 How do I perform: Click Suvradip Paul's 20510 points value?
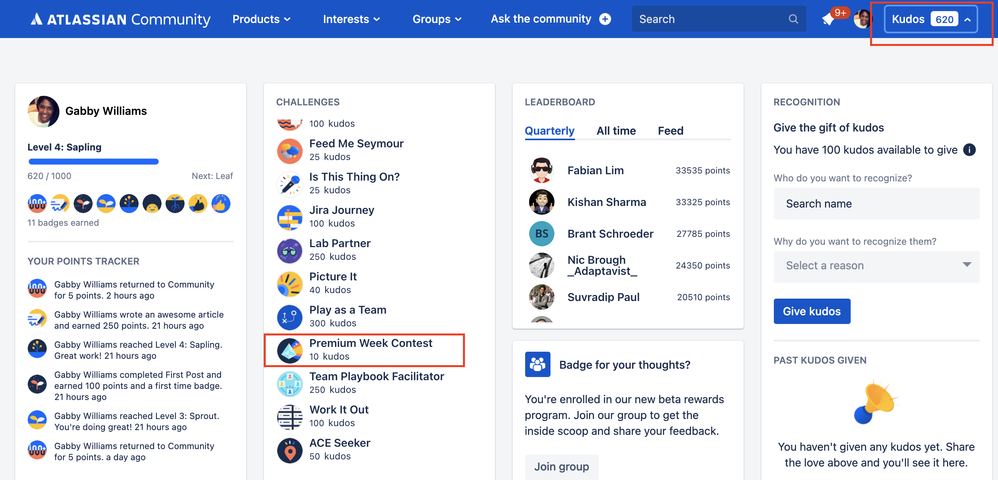pyautogui.click(x=703, y=297)
